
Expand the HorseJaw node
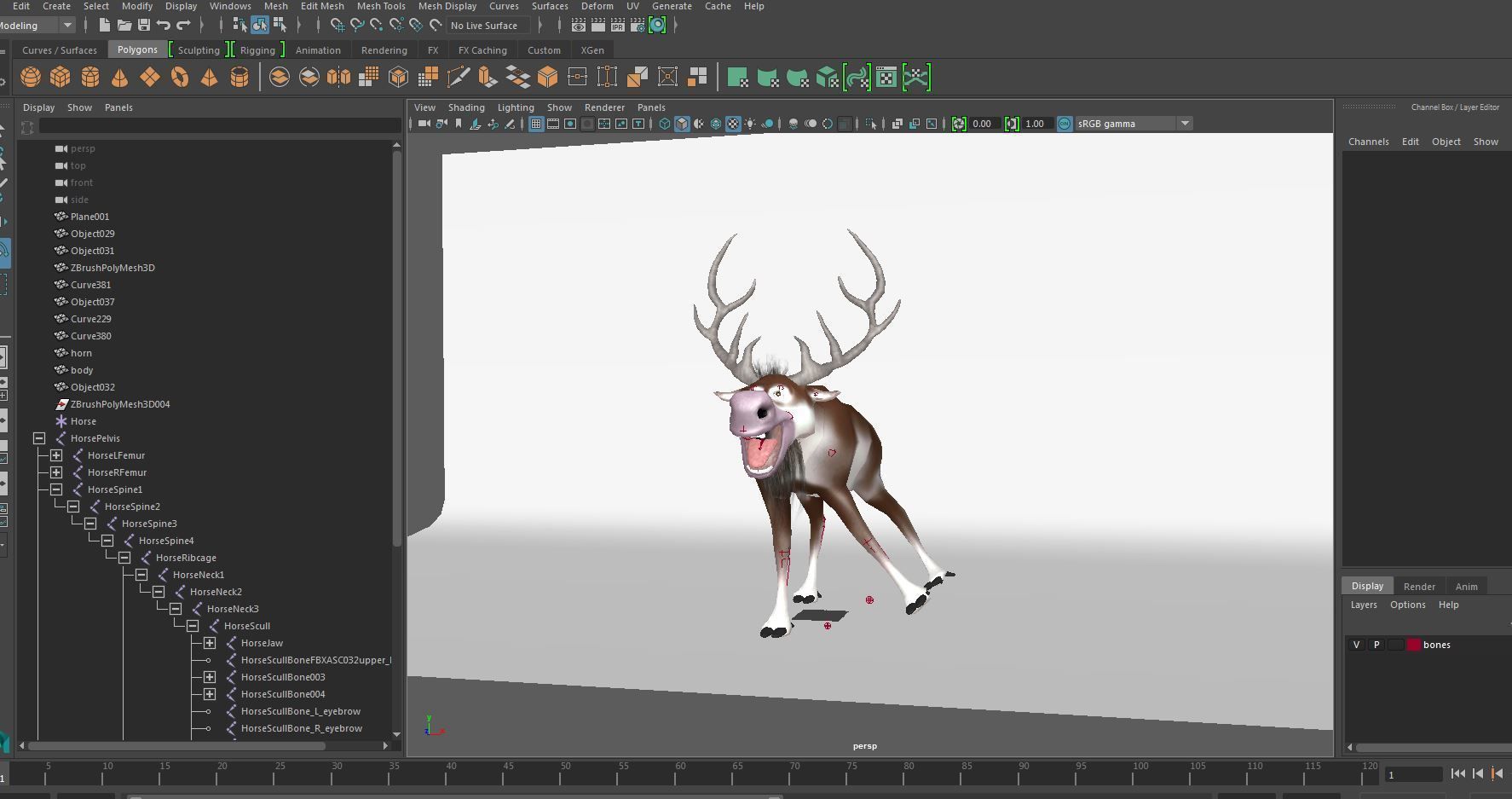(210, 643)
